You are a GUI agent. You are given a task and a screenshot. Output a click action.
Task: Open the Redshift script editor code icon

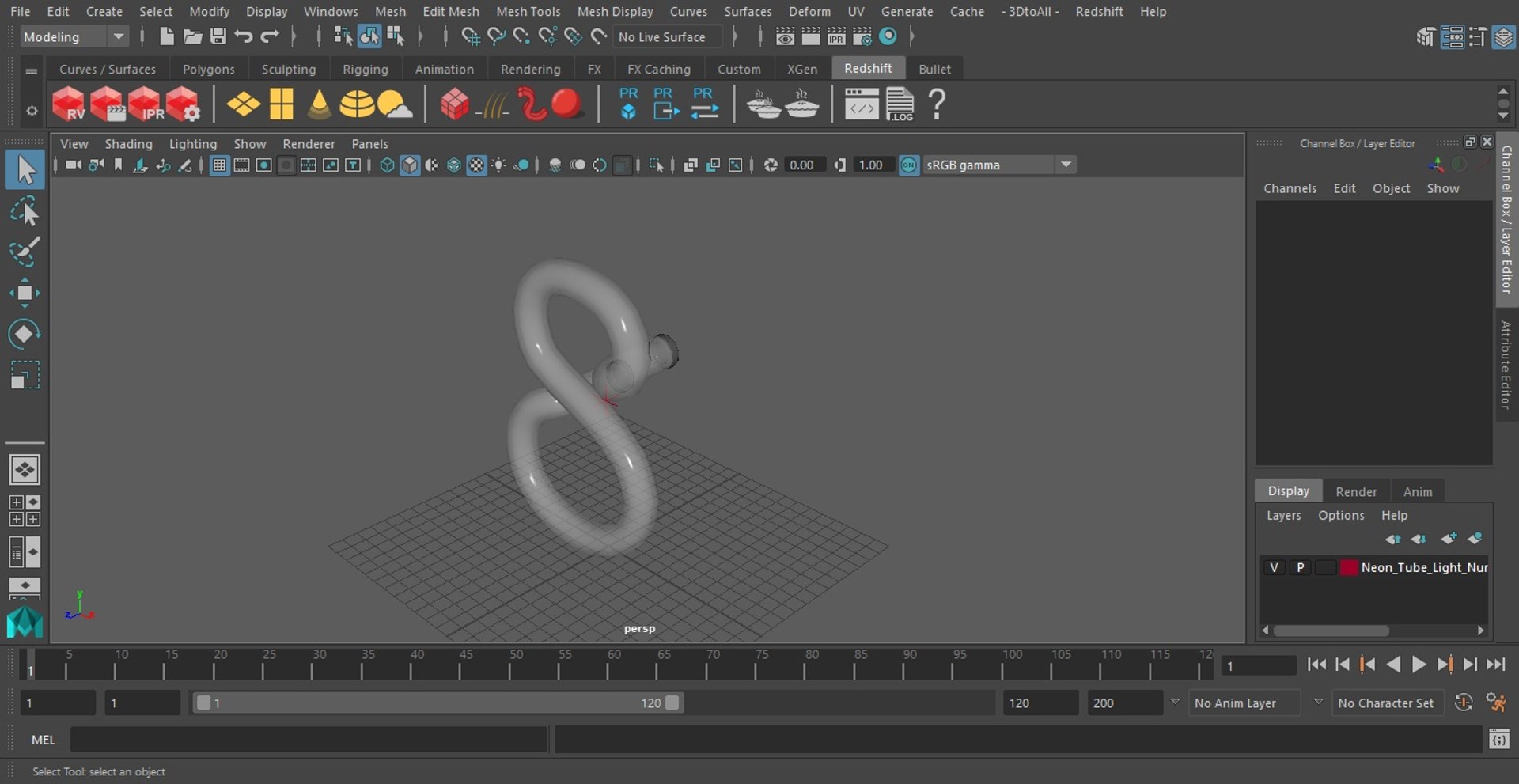click(x=861, y=104)
